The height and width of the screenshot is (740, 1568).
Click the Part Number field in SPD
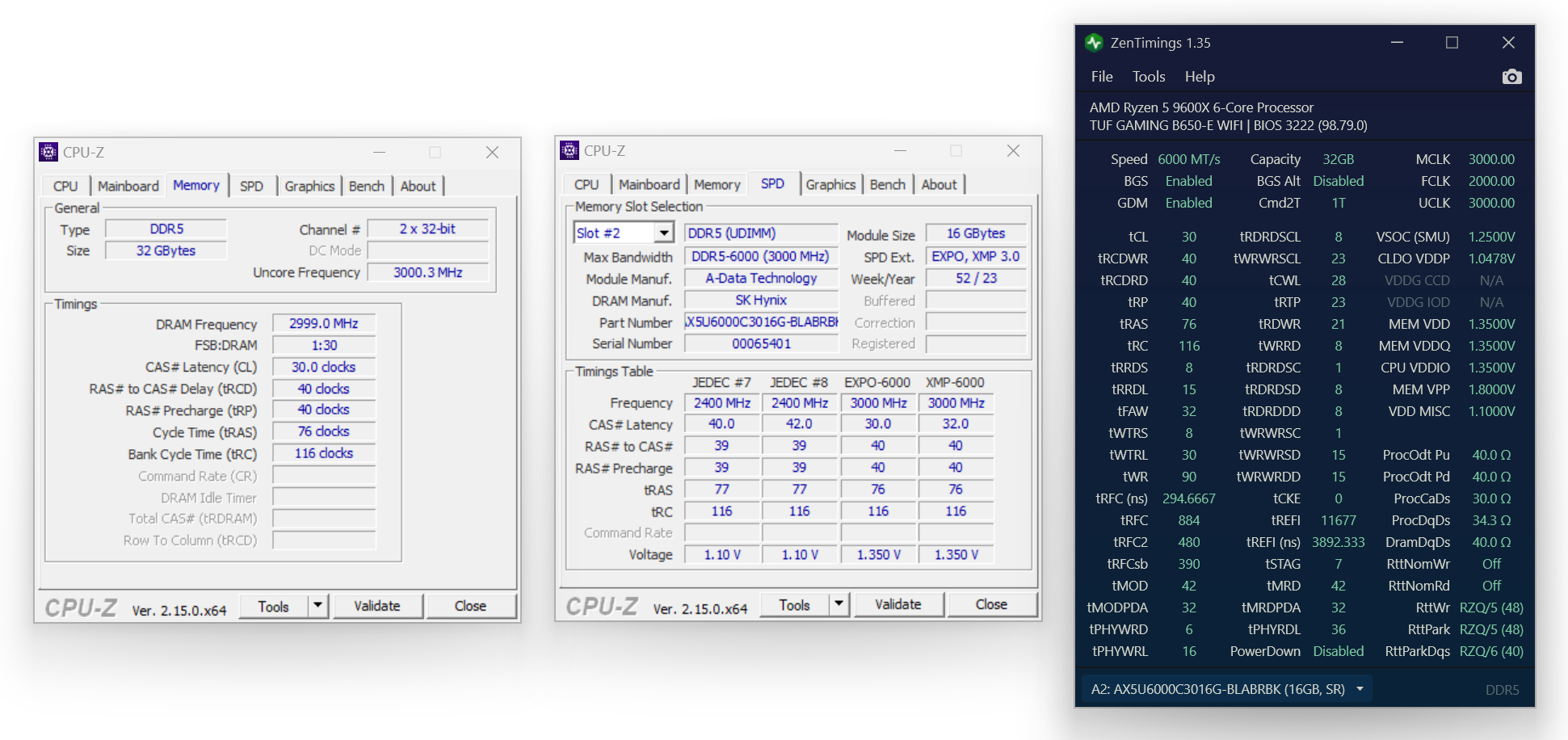click(x=761, y=322)
